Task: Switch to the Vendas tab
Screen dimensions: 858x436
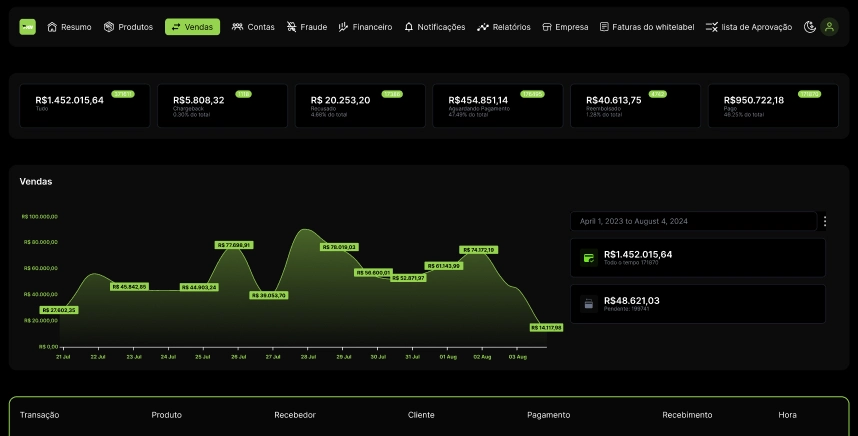Action: pos(193,27)
